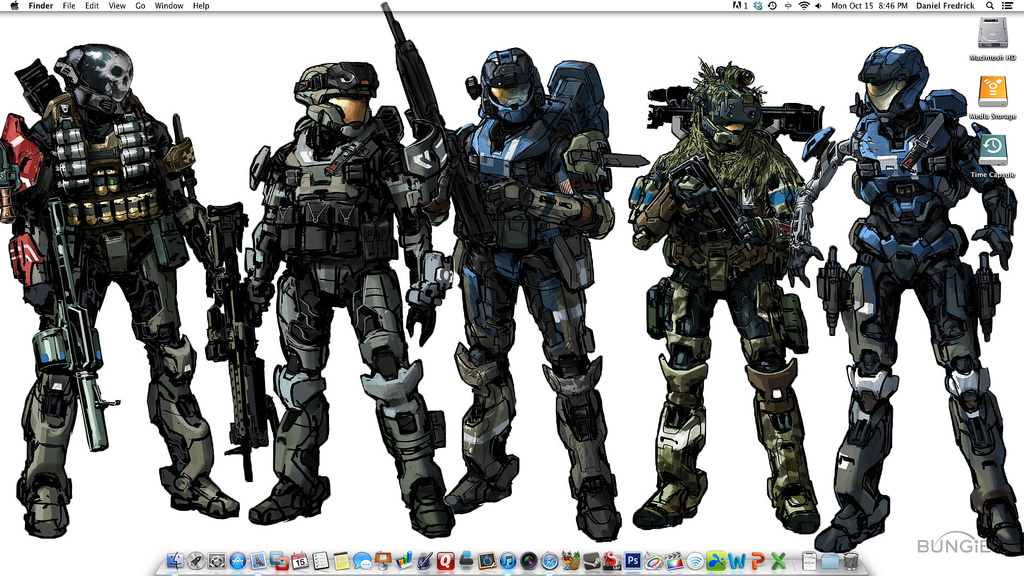Viewport: 1024px width, 576px height.
Task: Click the date and time clock
Action: pyautogui.click(x=869, y=6)
